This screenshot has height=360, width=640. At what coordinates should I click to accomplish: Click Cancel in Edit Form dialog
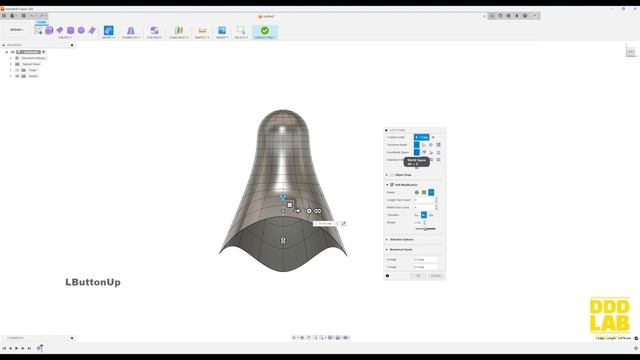click(x=436, y=276)
